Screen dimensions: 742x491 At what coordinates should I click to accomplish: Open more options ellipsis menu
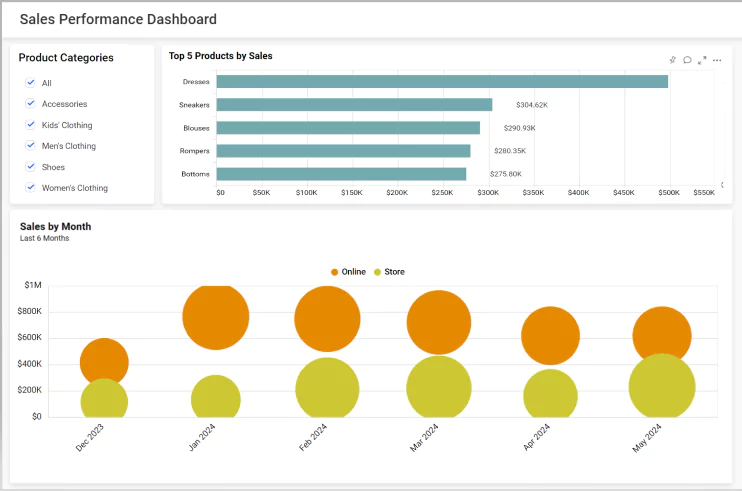pos(717,60)
